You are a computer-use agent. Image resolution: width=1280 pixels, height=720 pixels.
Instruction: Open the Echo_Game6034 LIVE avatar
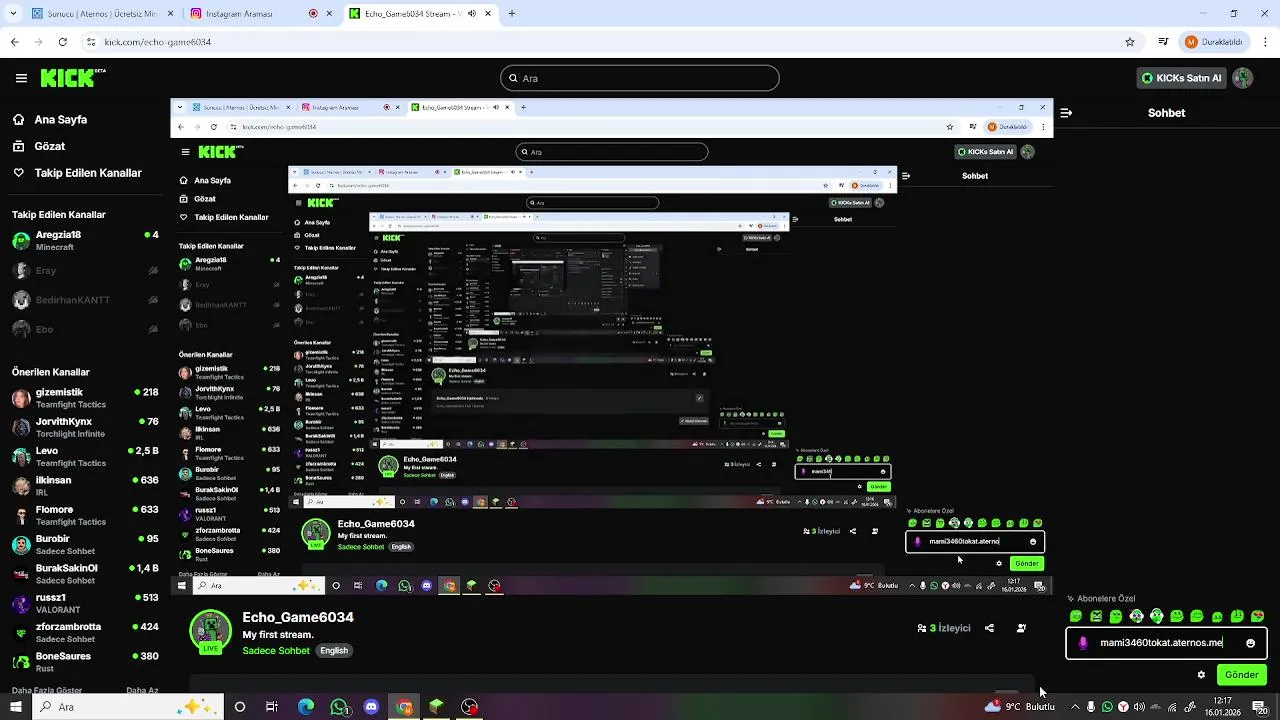point(210,632)
